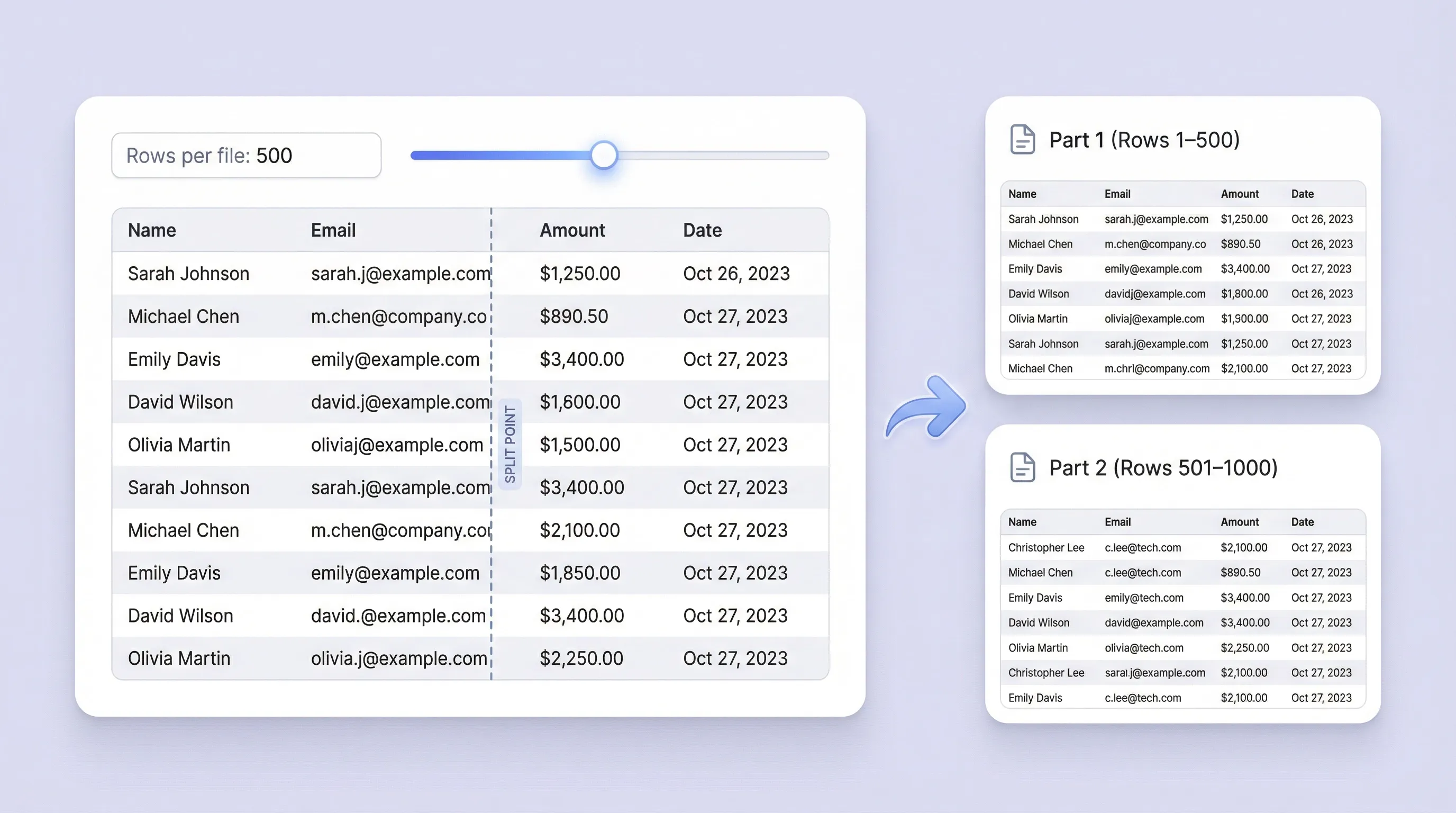The height and width of the screenshot is (813, 1456).
Task: Click the Part 1 file document icon
Action: (1023, 140)
